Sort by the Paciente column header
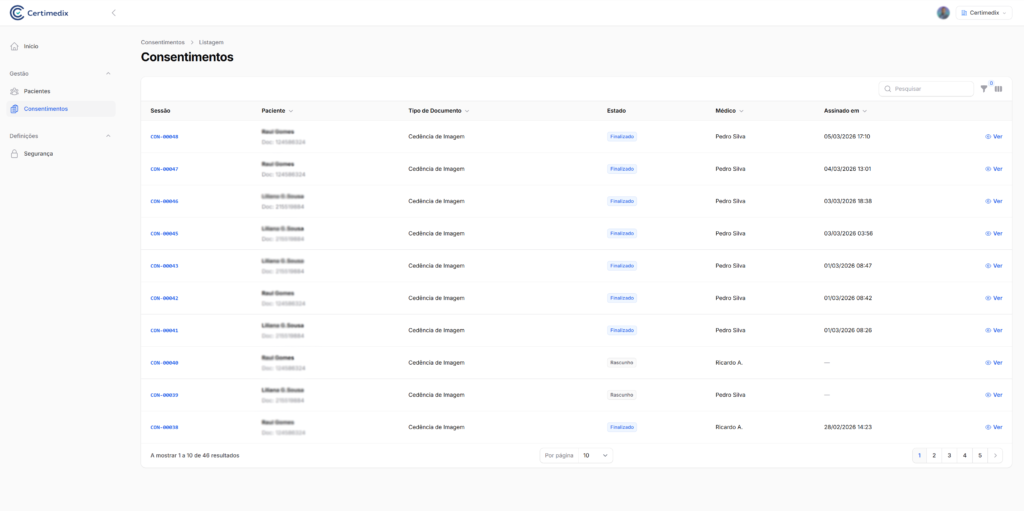 coord(277,110)
